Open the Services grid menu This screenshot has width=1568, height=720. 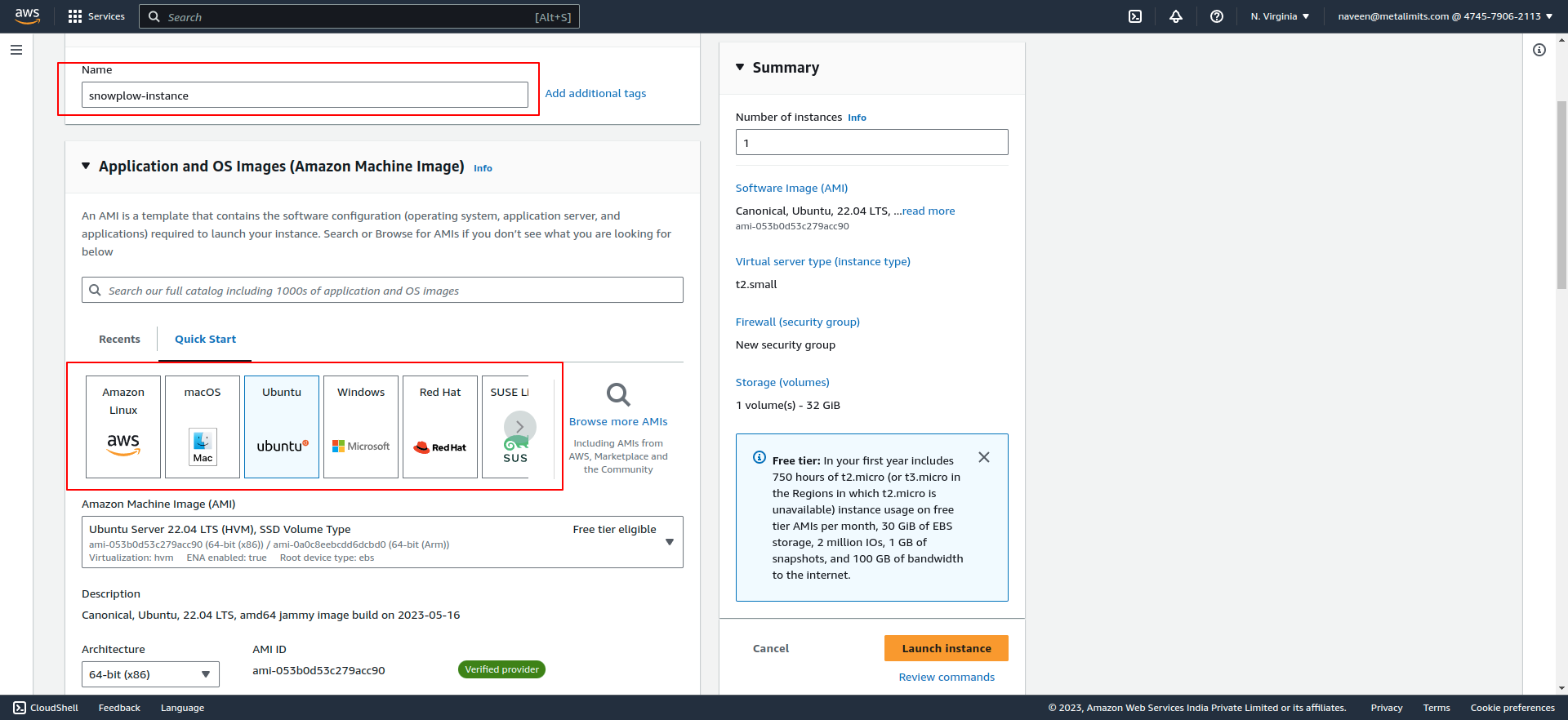coord(96,16)
